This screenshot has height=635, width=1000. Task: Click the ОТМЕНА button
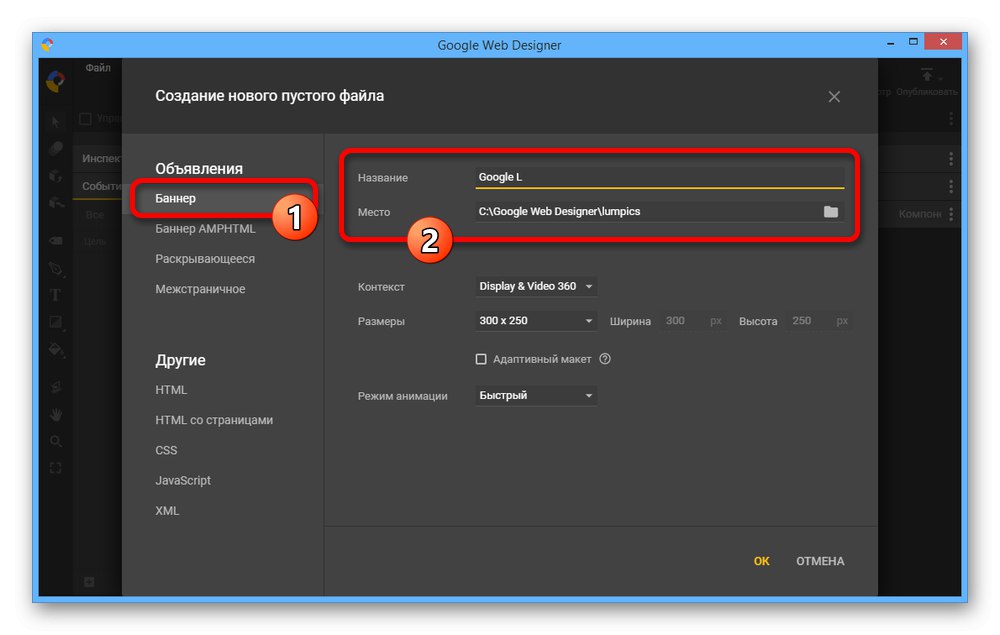coord(820,561)
